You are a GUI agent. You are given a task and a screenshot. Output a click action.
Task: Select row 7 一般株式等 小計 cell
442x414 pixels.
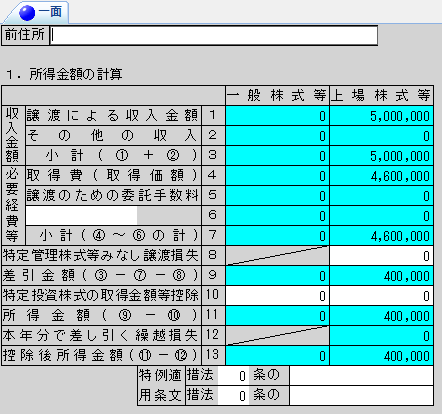277,236
